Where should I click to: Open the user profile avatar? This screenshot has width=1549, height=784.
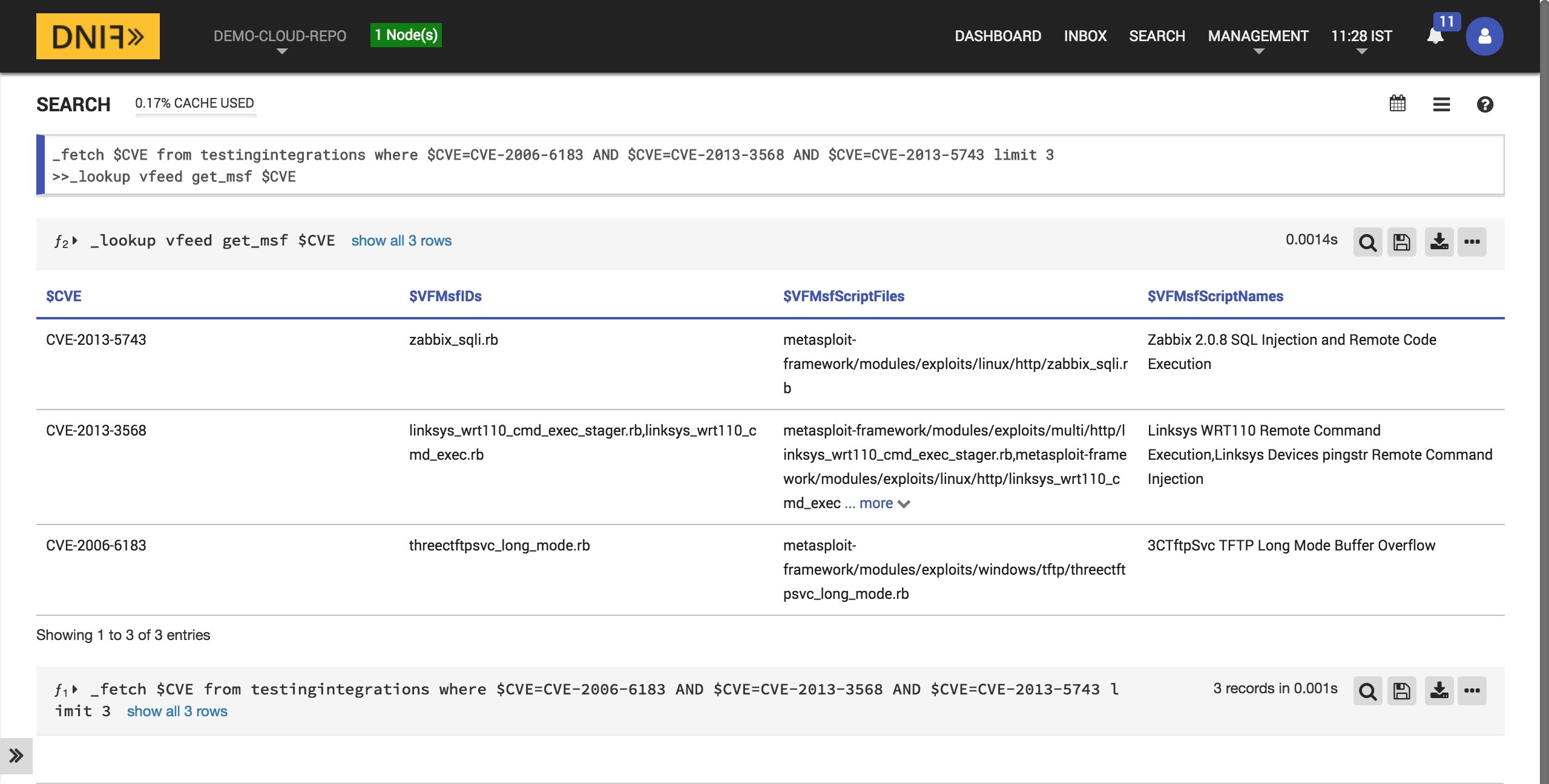1484,36
